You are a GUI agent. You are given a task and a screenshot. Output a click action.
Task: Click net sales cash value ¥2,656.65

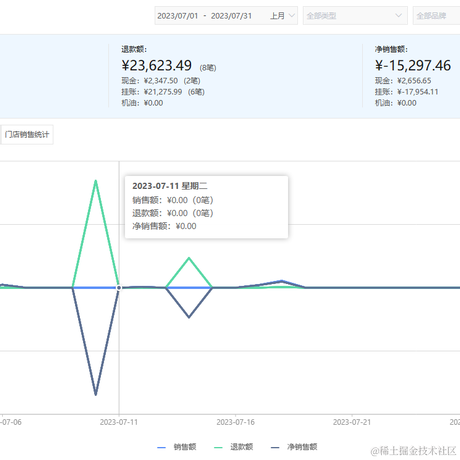pos(414,81)
